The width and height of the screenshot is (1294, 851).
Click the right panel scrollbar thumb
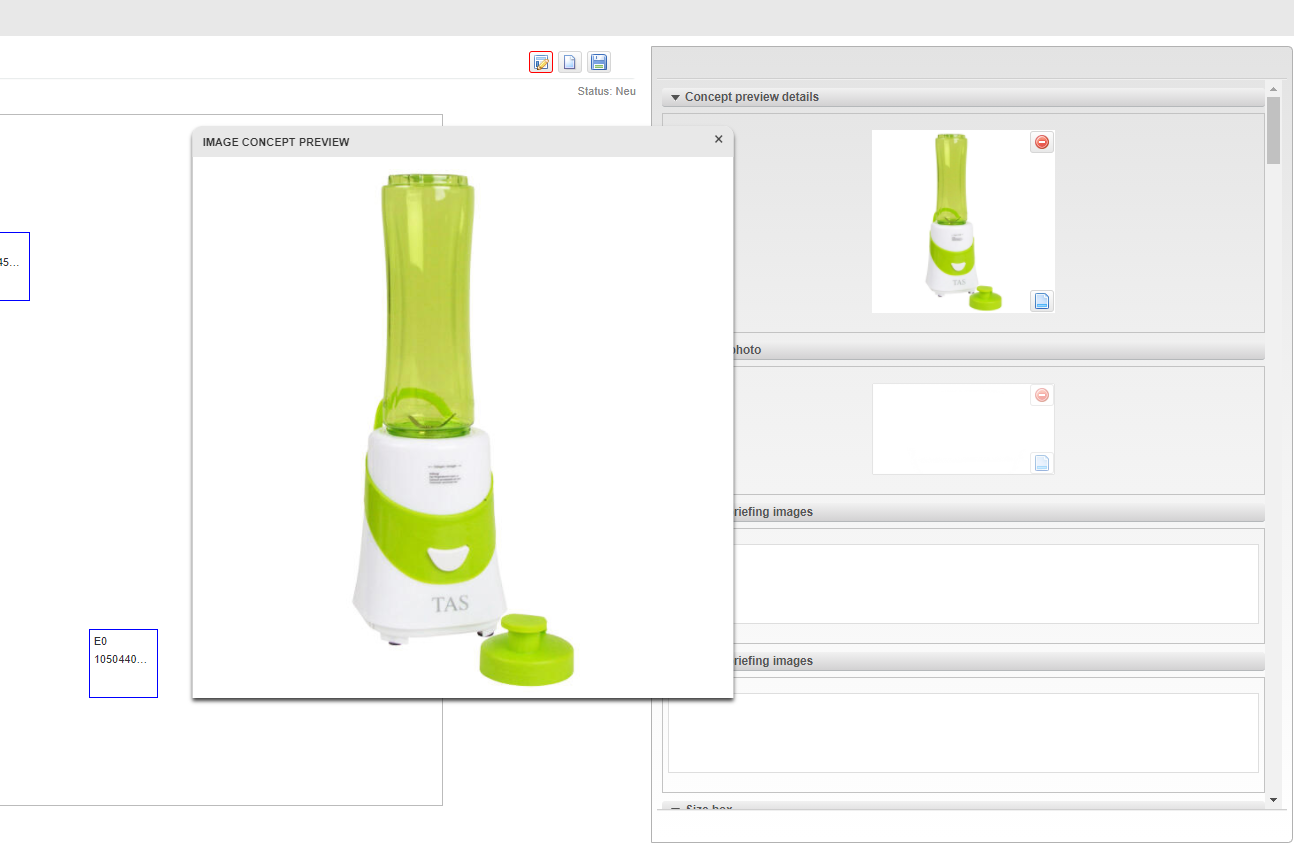[1273, 130]
